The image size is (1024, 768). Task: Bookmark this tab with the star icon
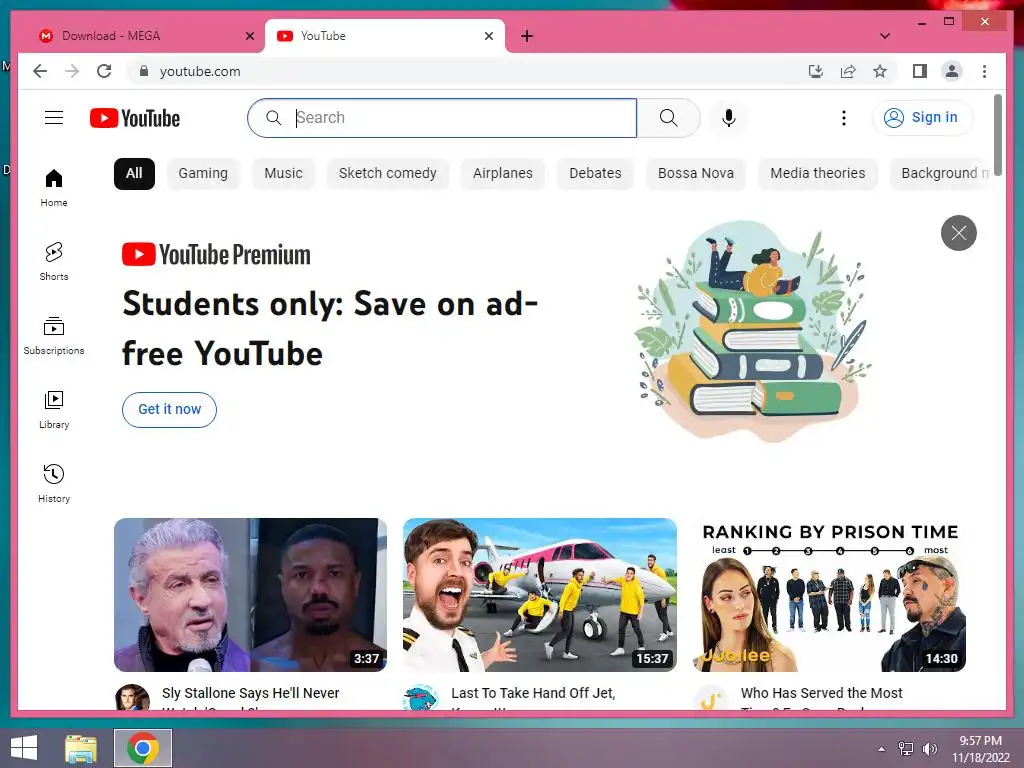coord(880,71)
